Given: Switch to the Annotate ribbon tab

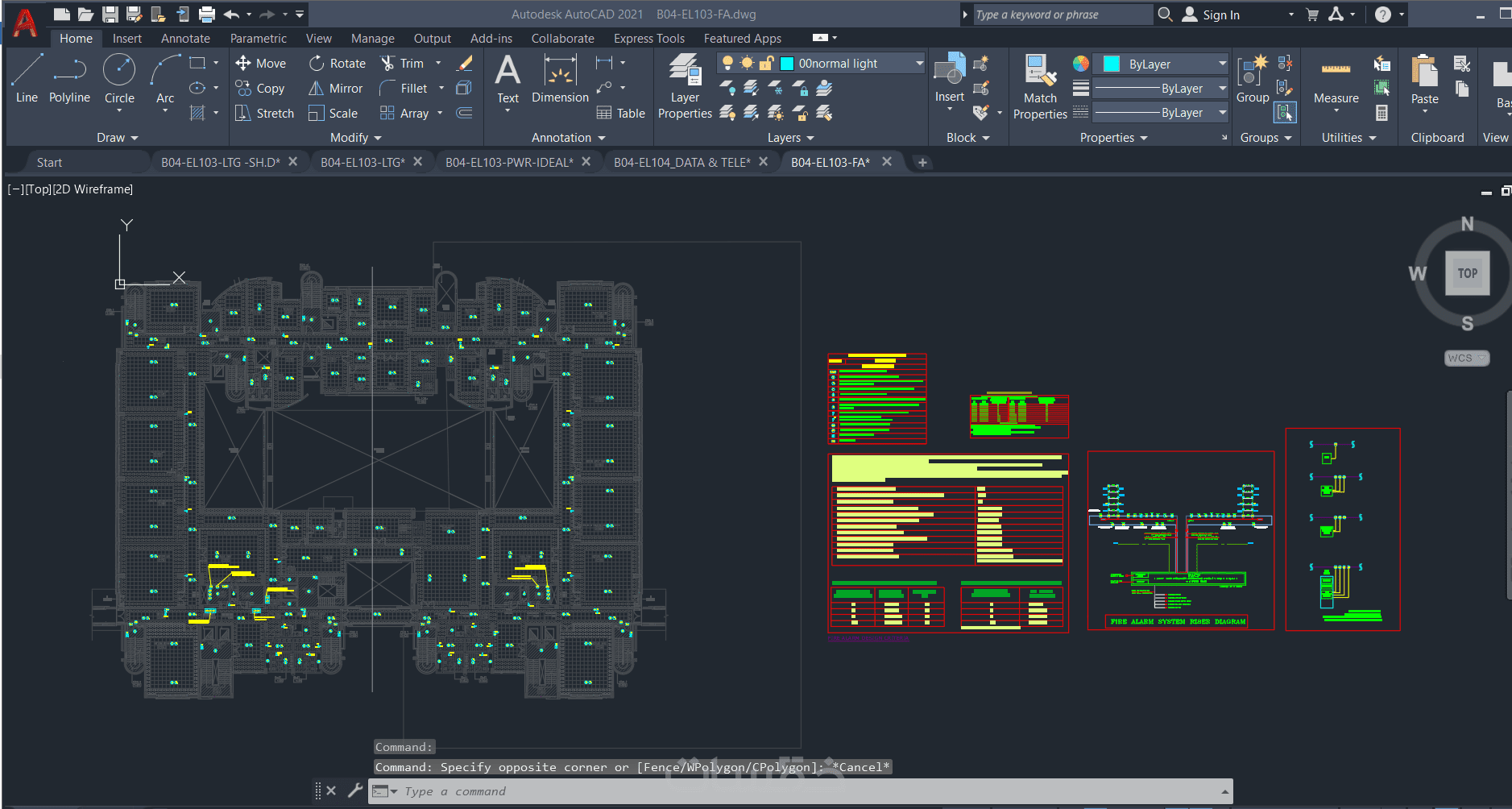Looking at the screenshot, I should click(185, 39).
